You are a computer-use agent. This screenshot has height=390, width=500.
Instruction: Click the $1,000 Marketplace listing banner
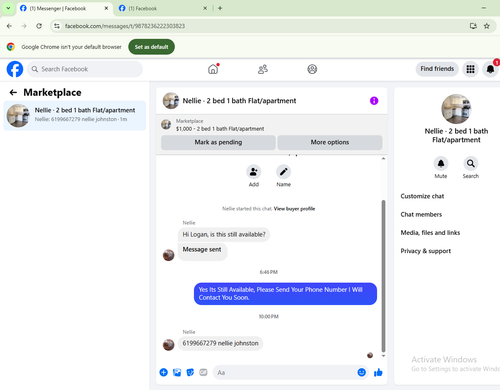[x=272, y=125]
